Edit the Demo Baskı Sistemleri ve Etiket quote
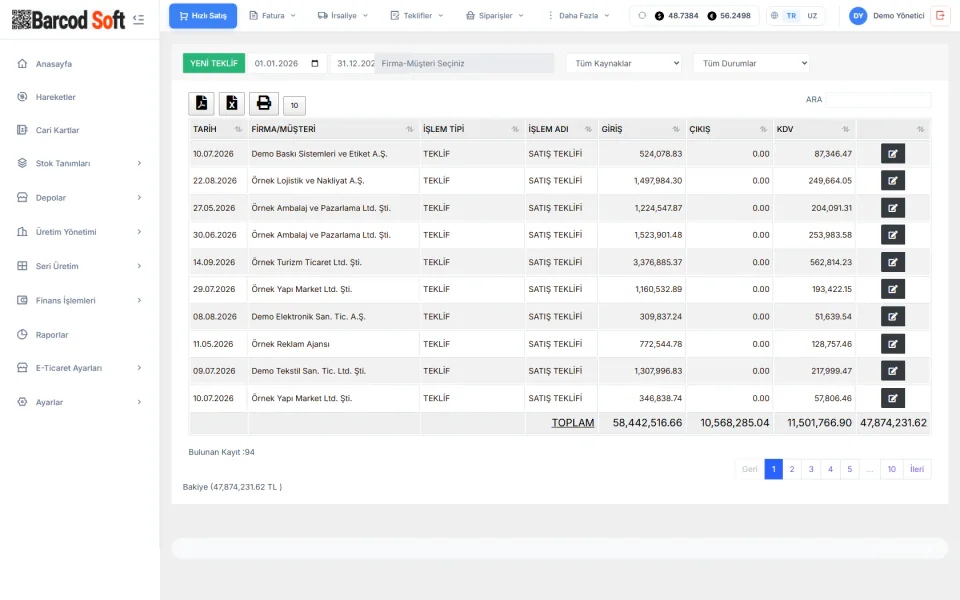 (893, 154)
